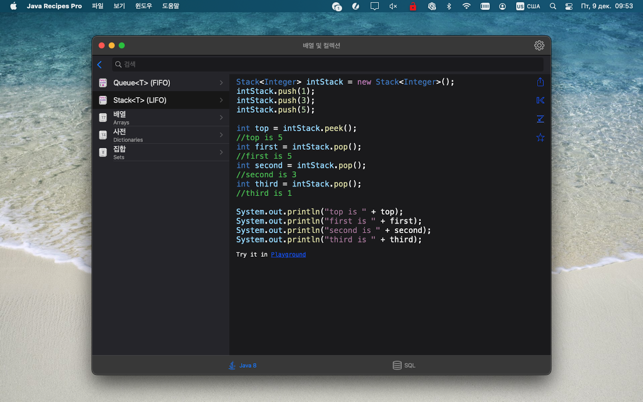The width and height of the screenshot is (643, 402).
Task: Click the chevron on the Queue<T> row
Action: click(221, 83)
